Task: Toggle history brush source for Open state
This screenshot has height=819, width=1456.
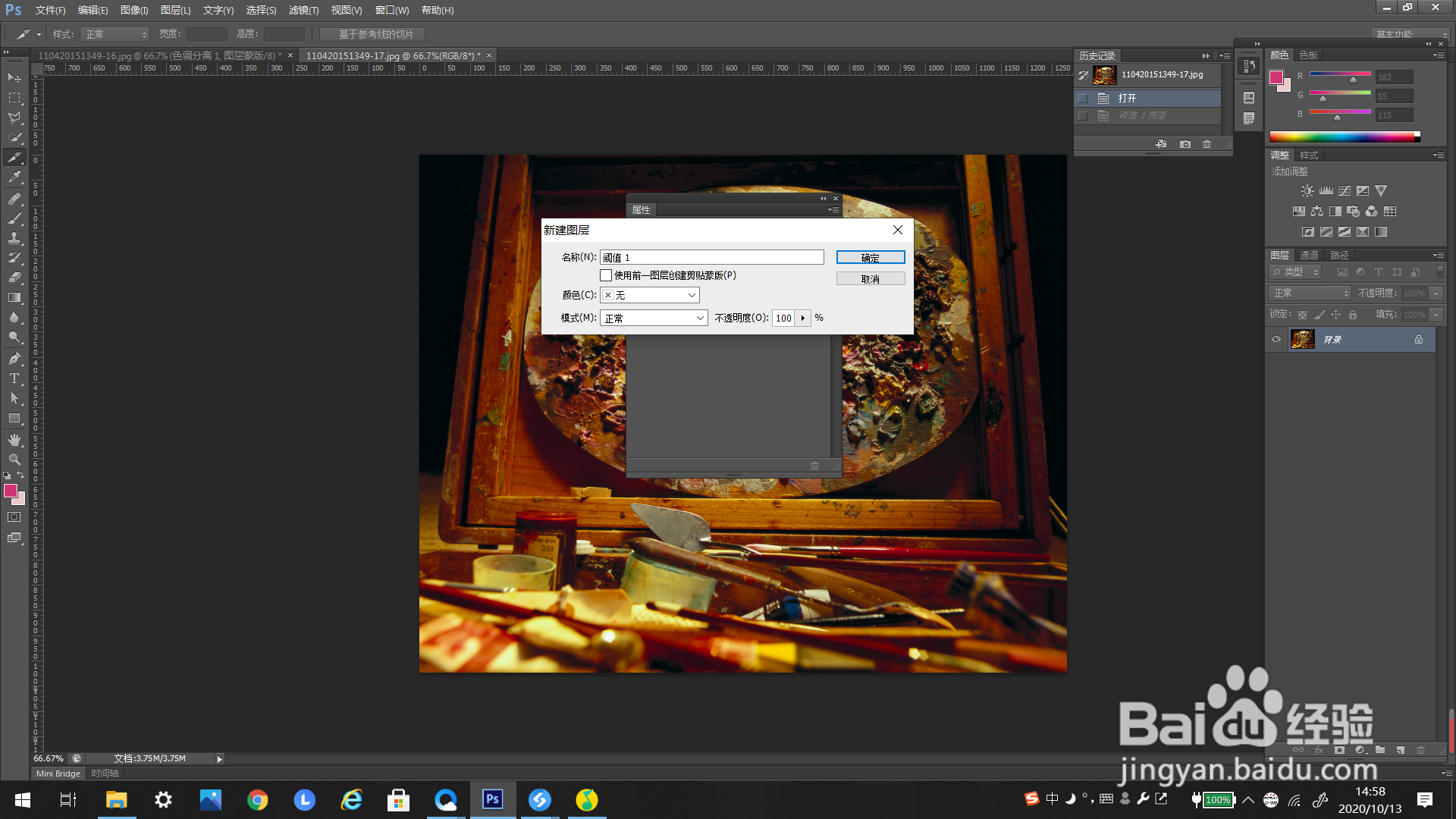Action: click(x=1083, y=99)
